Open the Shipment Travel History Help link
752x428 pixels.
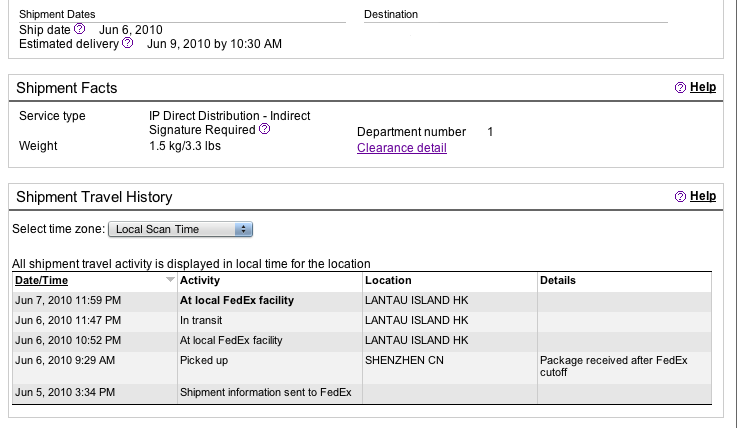703,196
